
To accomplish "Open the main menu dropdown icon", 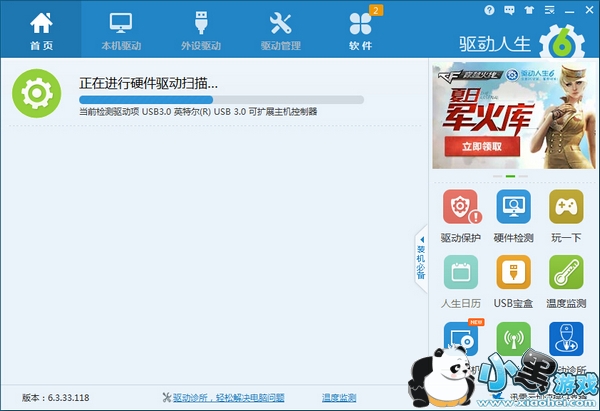I will coord(549,10).
